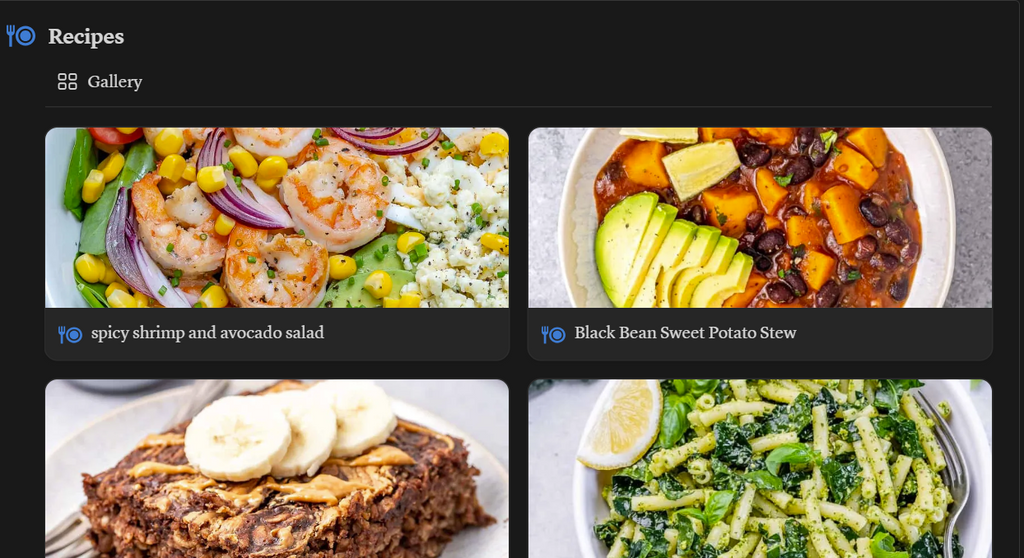The image size is (1024, 558).
Task: Click the Gallery view grid icon
Action: click(67, 82)
